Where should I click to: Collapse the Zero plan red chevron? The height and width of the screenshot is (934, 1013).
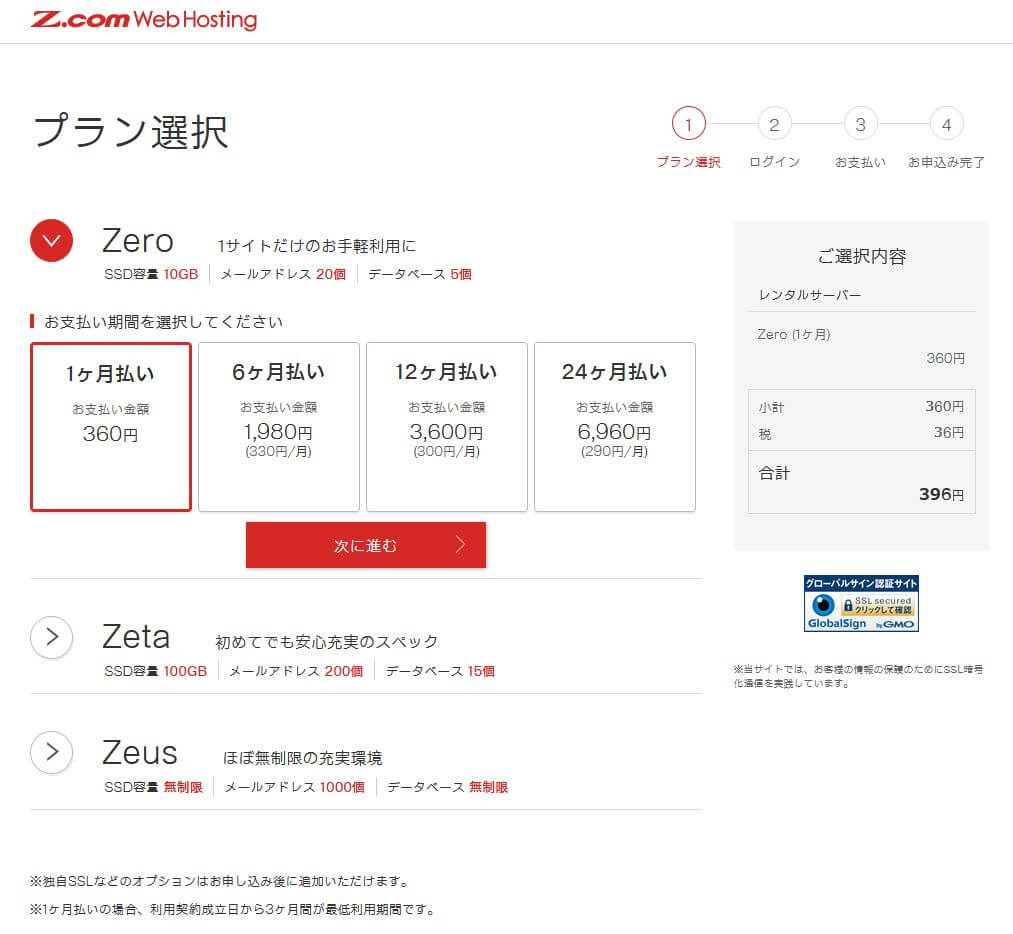[51, 240]
